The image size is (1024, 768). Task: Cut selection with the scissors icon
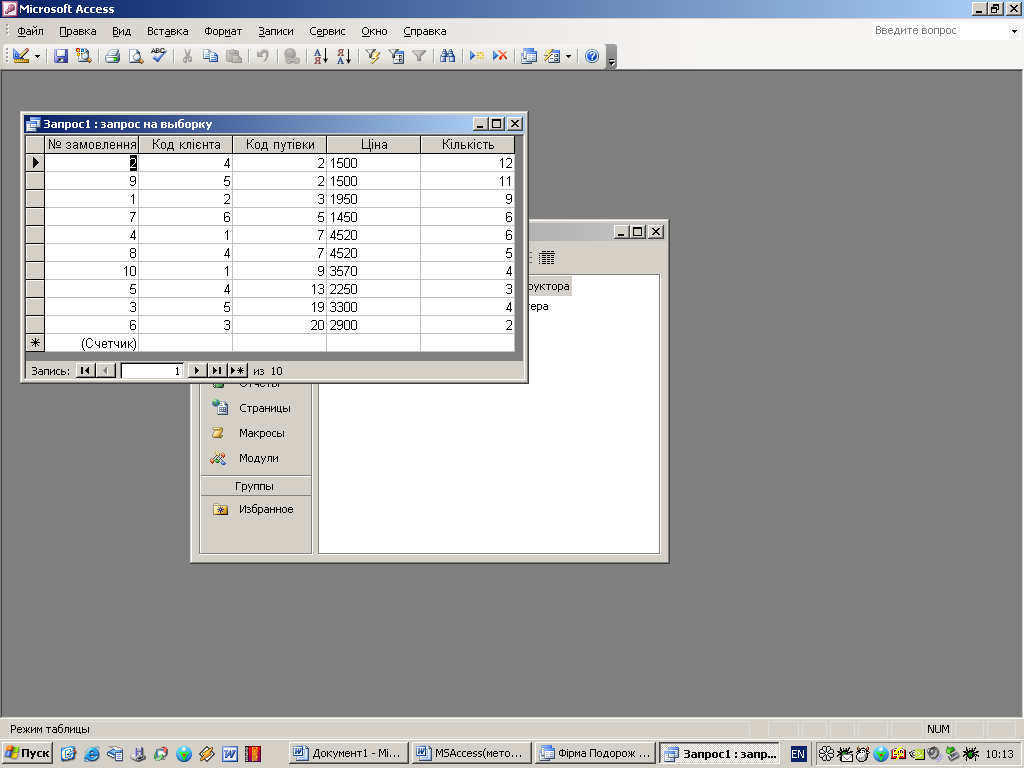tap(187, 56)
